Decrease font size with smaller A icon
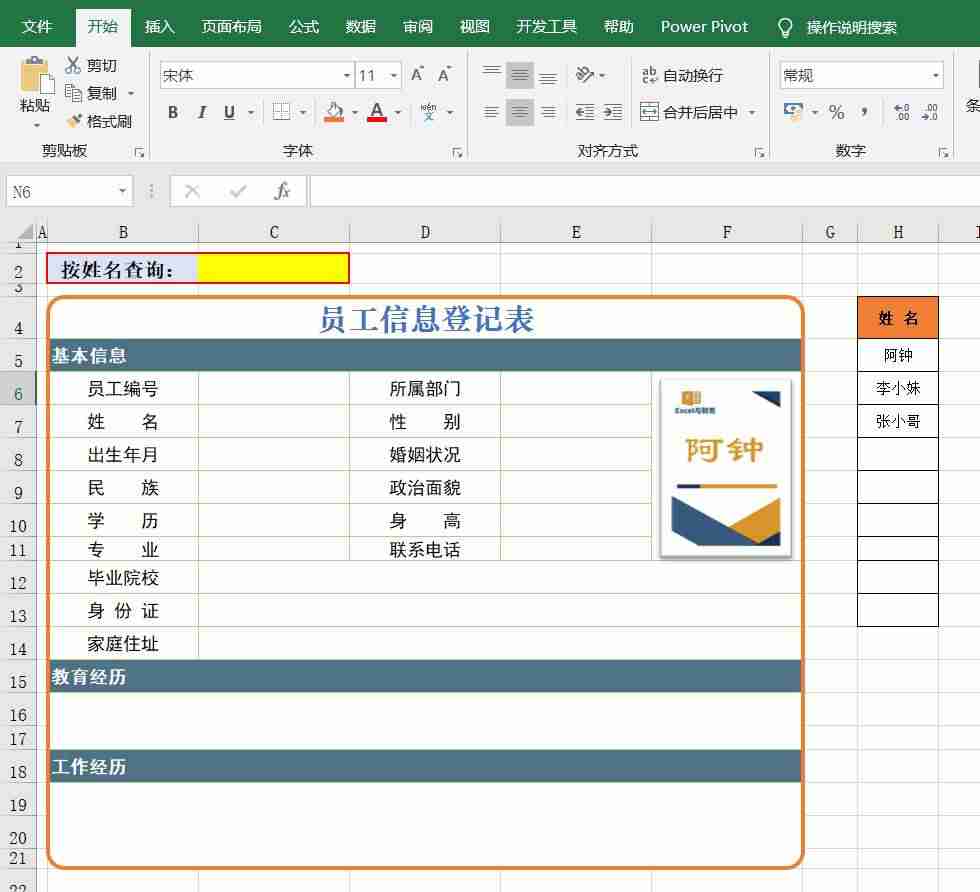The image size is (980, 892). tap(444, 75)
